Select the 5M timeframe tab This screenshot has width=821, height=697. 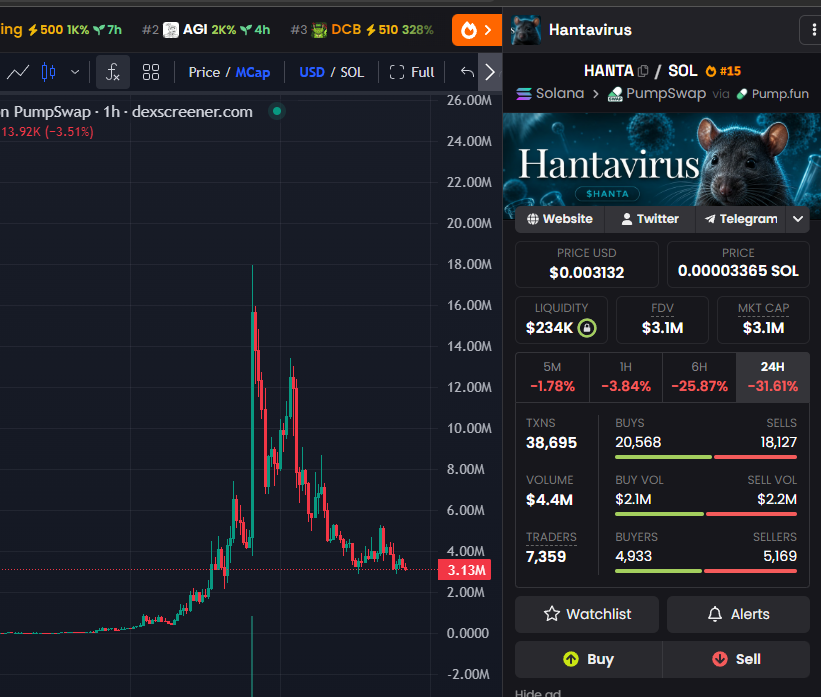coord(552,378)
